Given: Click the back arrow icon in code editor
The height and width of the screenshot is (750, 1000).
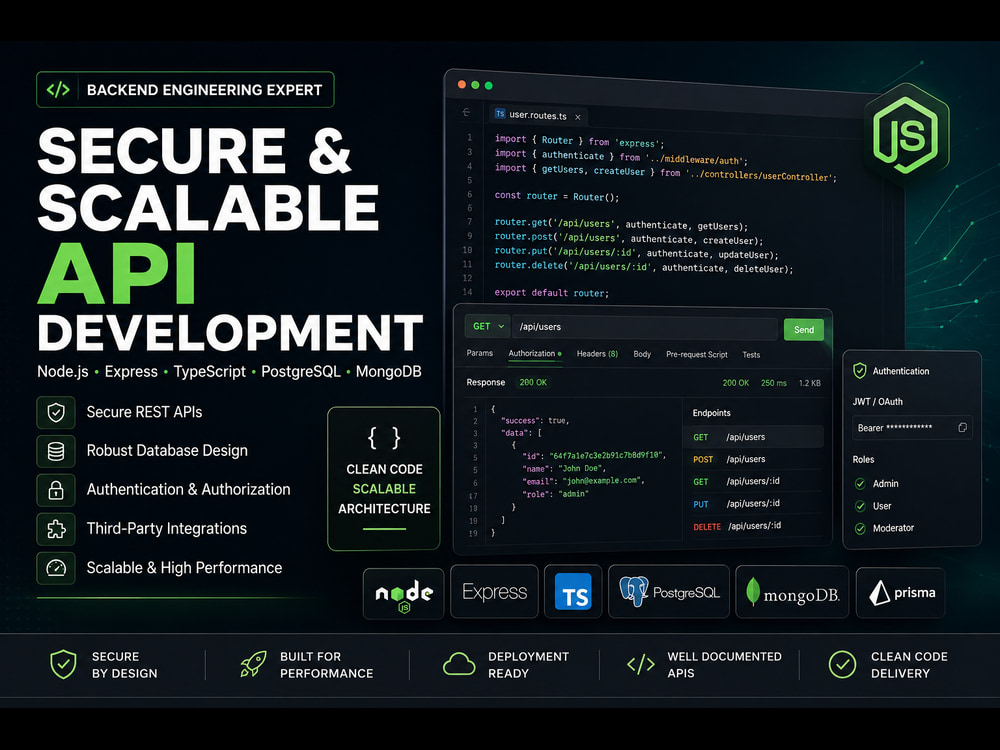Looking at the screenshot, I should tap(466, 112).
